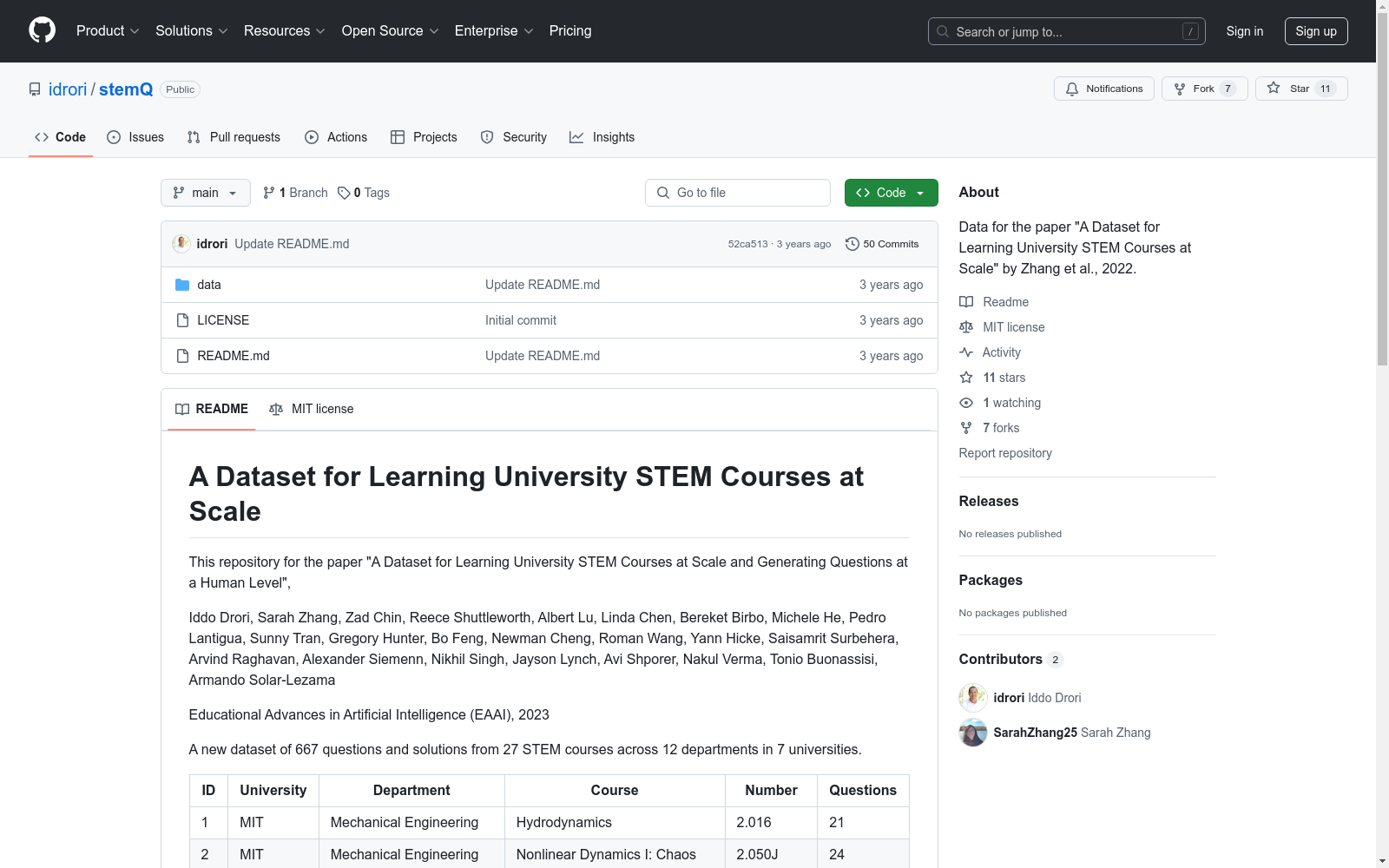
Task: Click the Notifications bell button
Action: (1104, 89)
